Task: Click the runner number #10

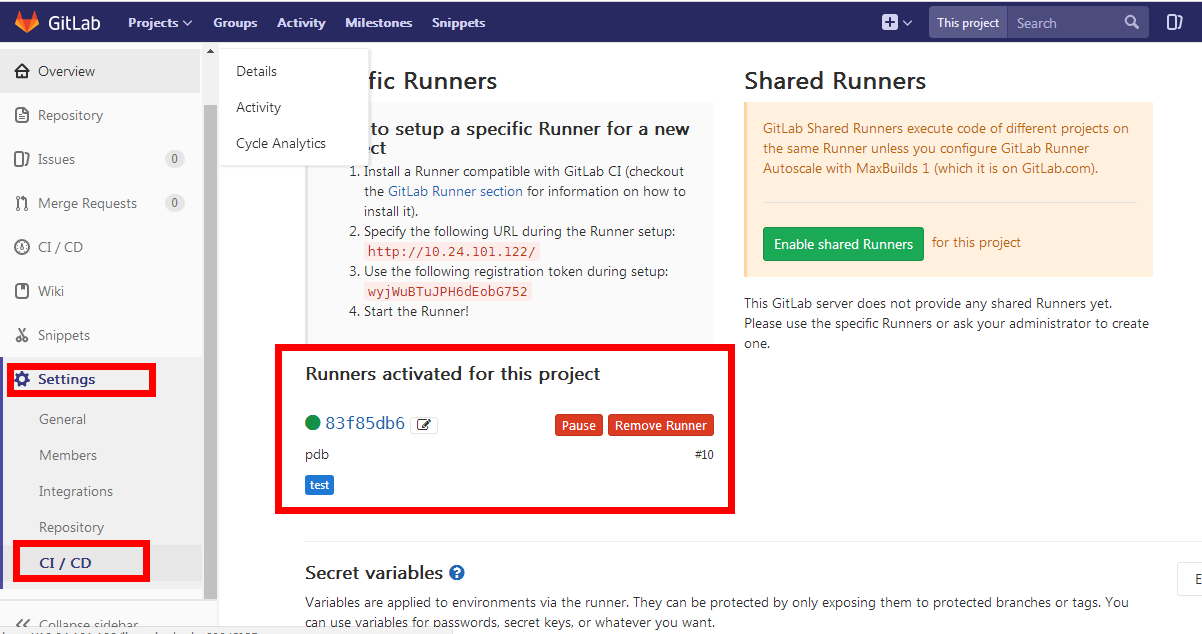Action: [704, 455]
